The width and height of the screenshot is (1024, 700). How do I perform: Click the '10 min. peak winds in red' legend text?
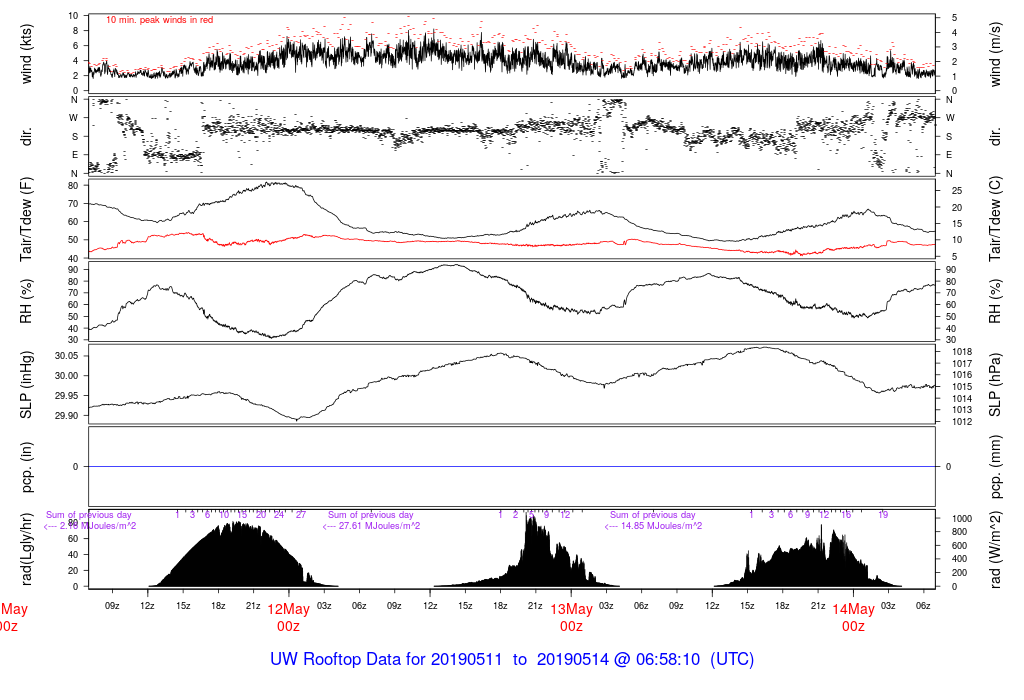(x=159, y=20)
